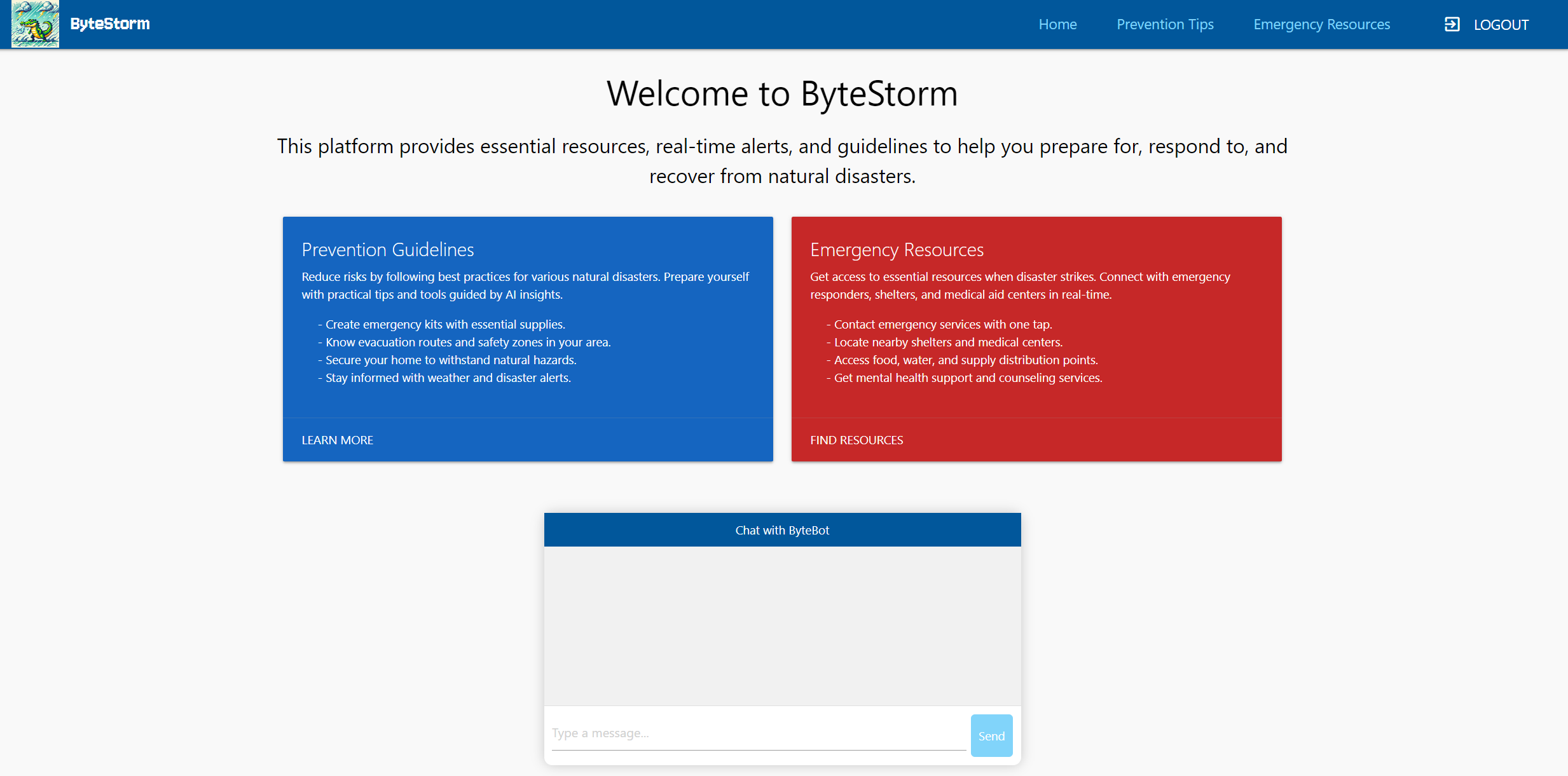This screenshot has height=776, width=1568.
Task: Click the Chat with ByteBot header
Action: point(782,530)
